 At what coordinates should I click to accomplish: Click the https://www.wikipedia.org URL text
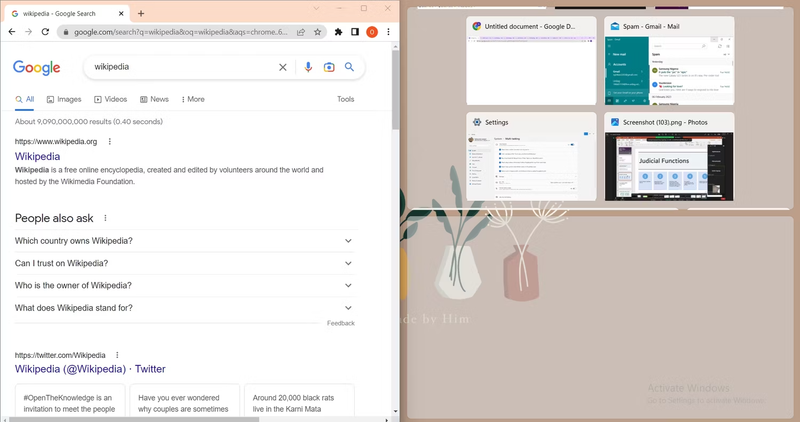56,141
